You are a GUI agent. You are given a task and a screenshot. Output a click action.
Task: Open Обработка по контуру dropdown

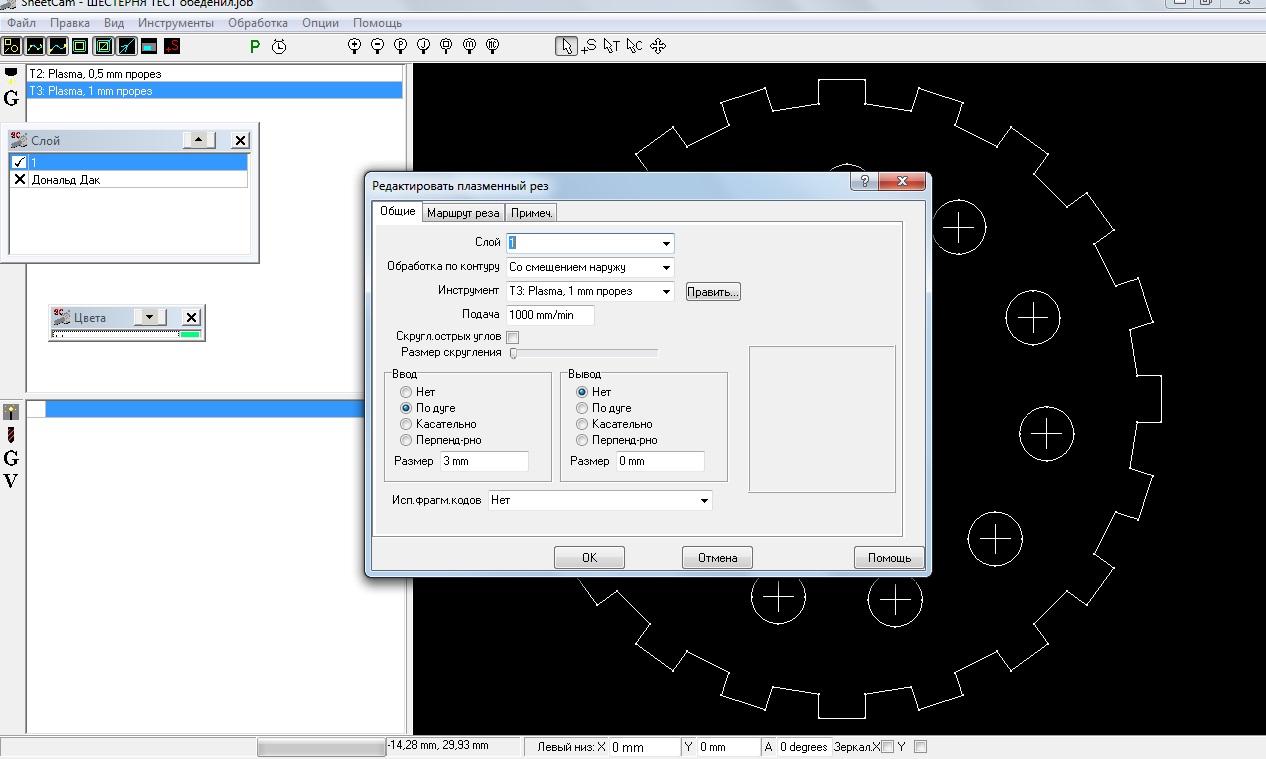[666, 267]
